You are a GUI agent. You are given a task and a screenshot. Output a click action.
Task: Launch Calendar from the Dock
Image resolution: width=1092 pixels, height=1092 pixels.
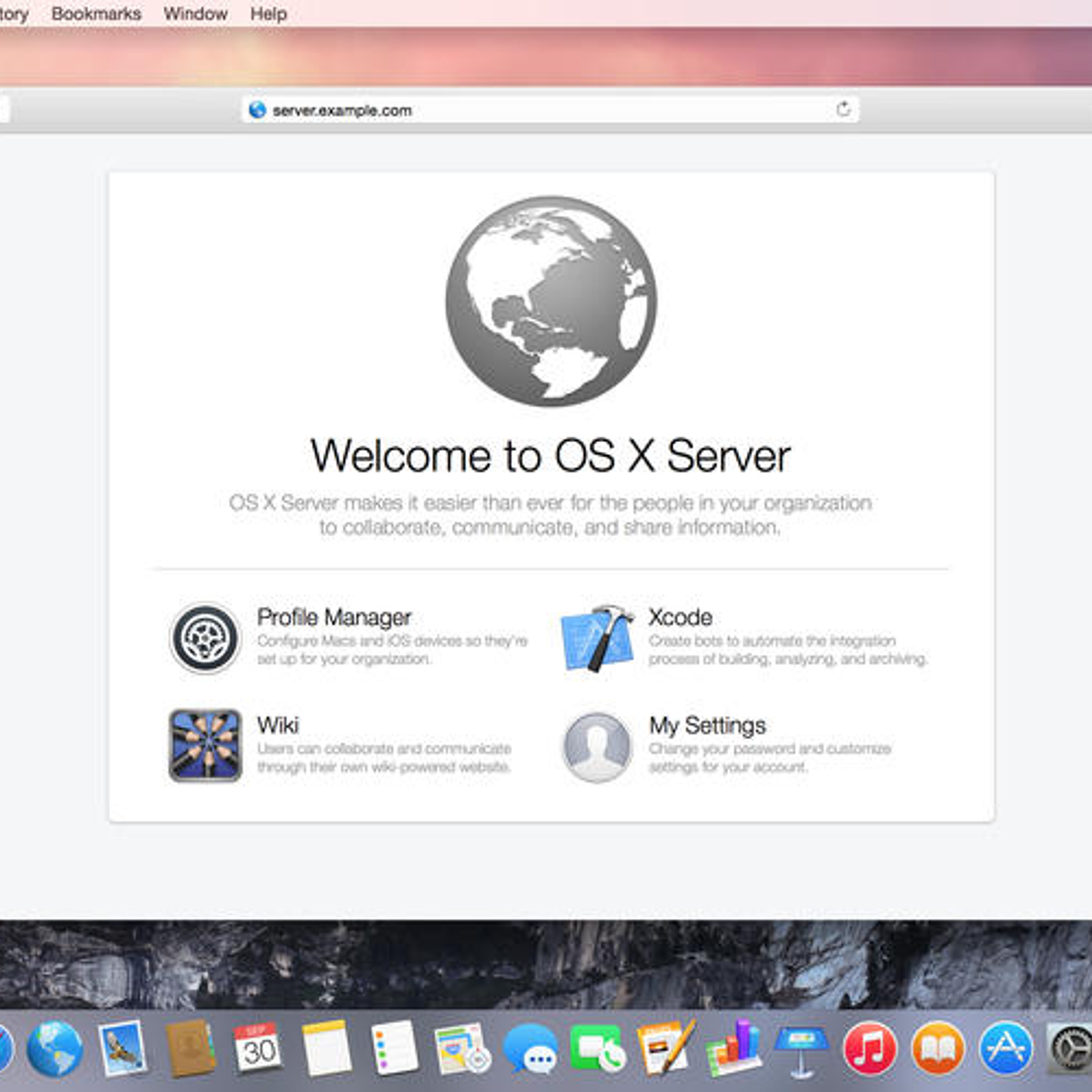(258, 1050)
